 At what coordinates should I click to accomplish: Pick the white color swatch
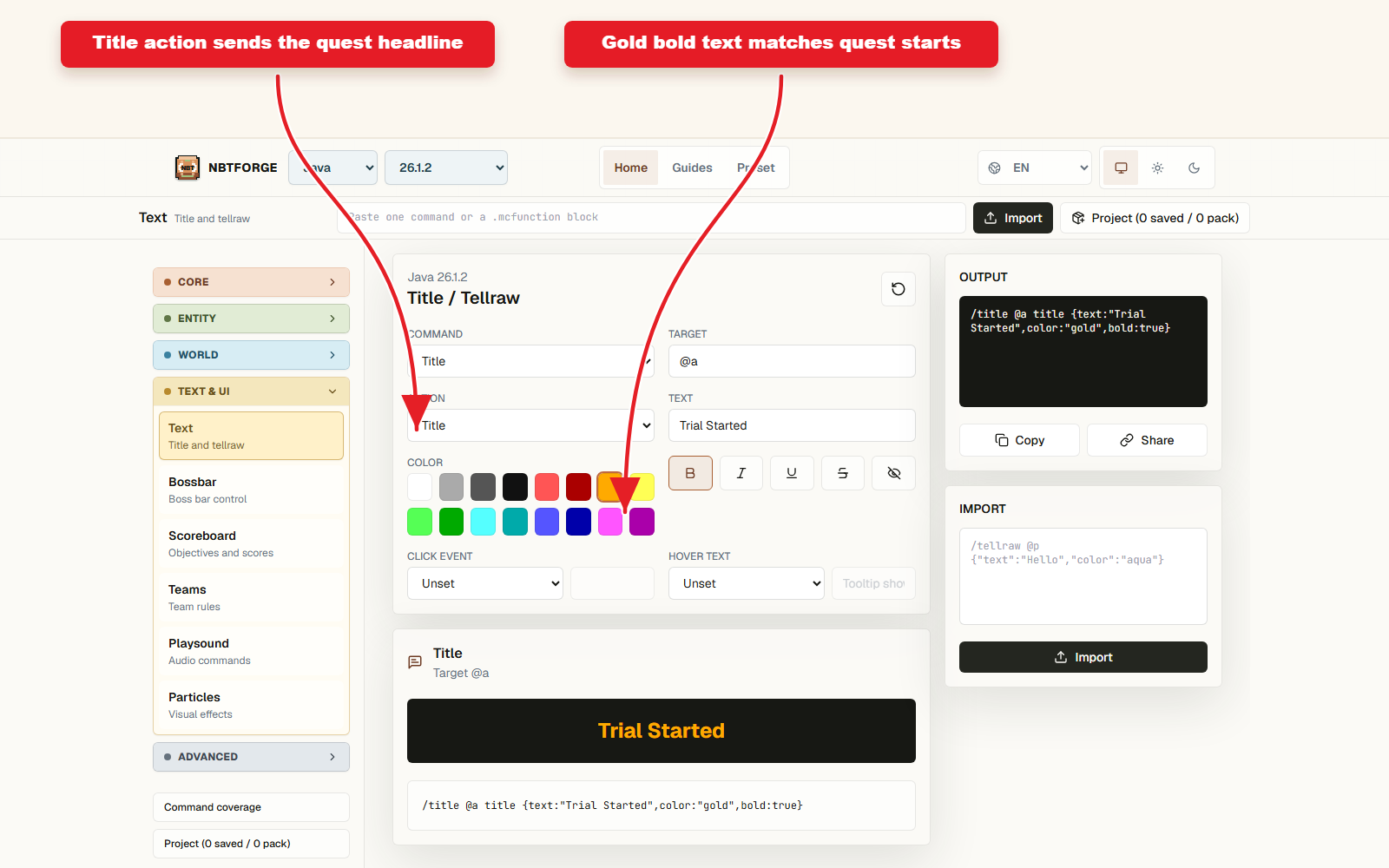[x=420, y=487]
